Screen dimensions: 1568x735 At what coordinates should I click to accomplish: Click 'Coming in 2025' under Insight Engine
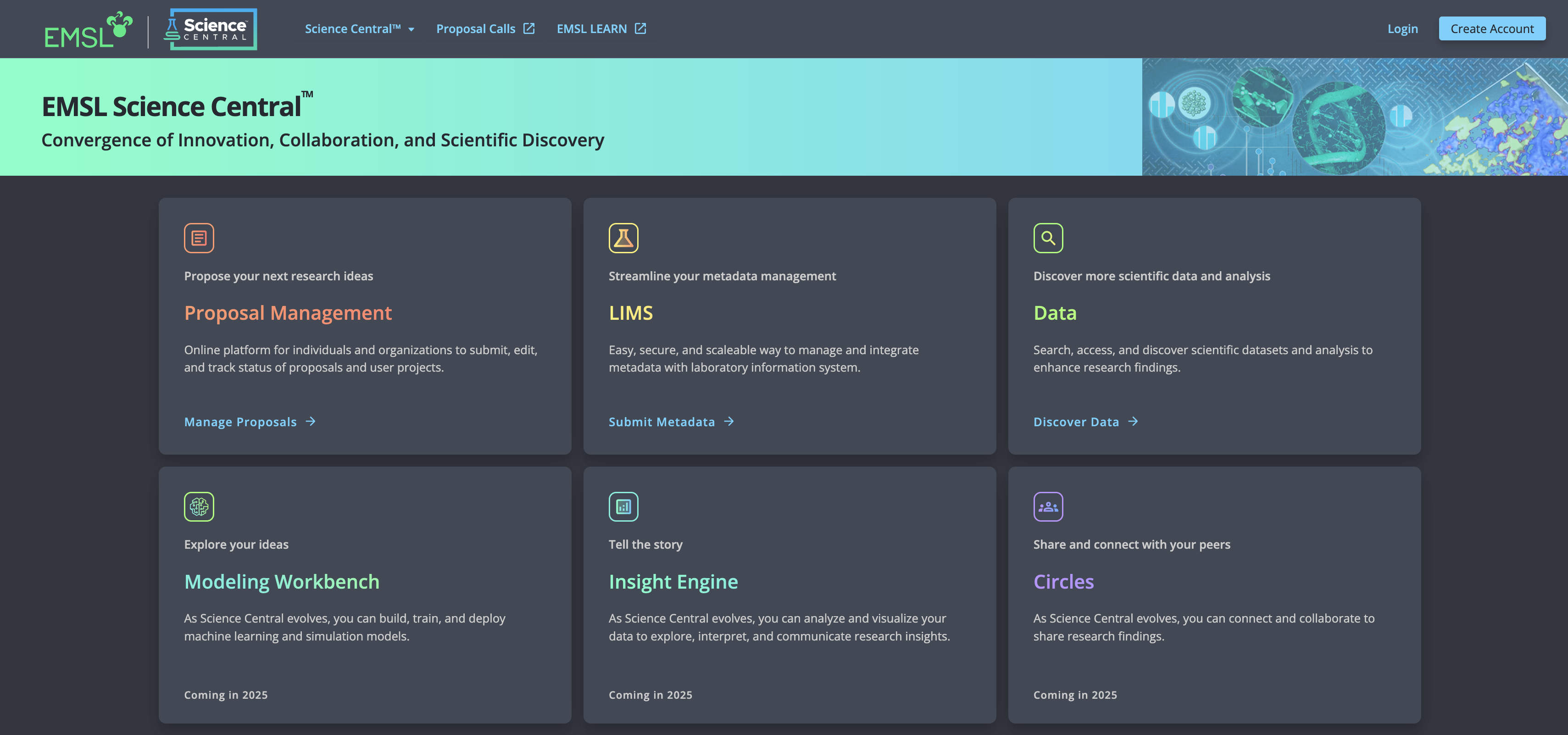point(650,695)
